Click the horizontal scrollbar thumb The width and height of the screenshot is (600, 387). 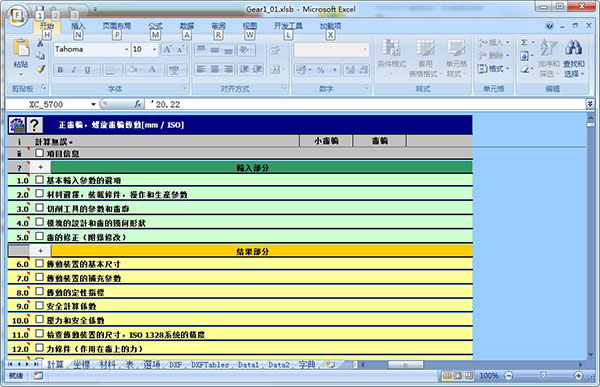coord(405,364)
